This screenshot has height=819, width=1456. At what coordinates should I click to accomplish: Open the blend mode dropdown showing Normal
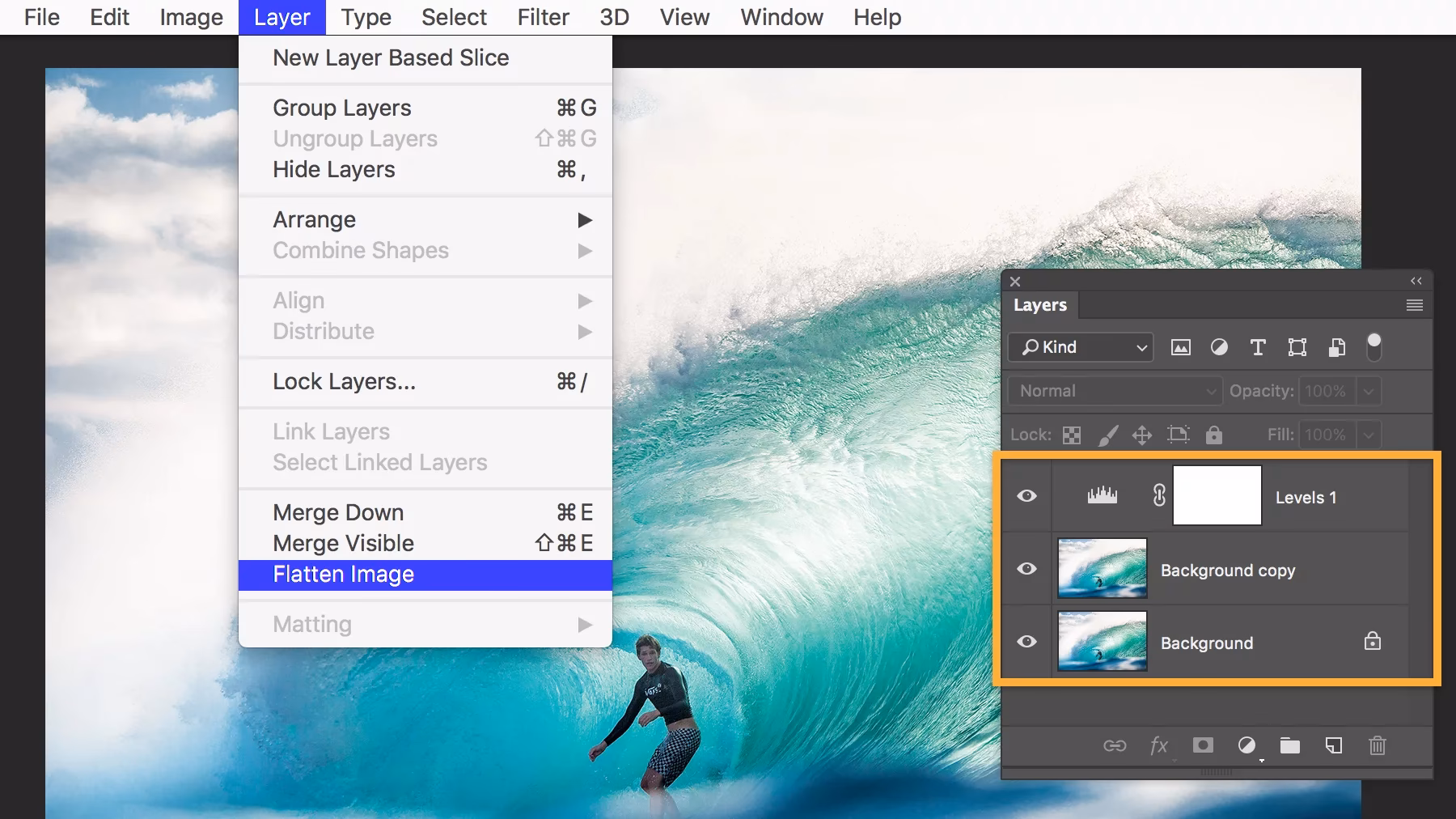click(x=1114, y=391)
